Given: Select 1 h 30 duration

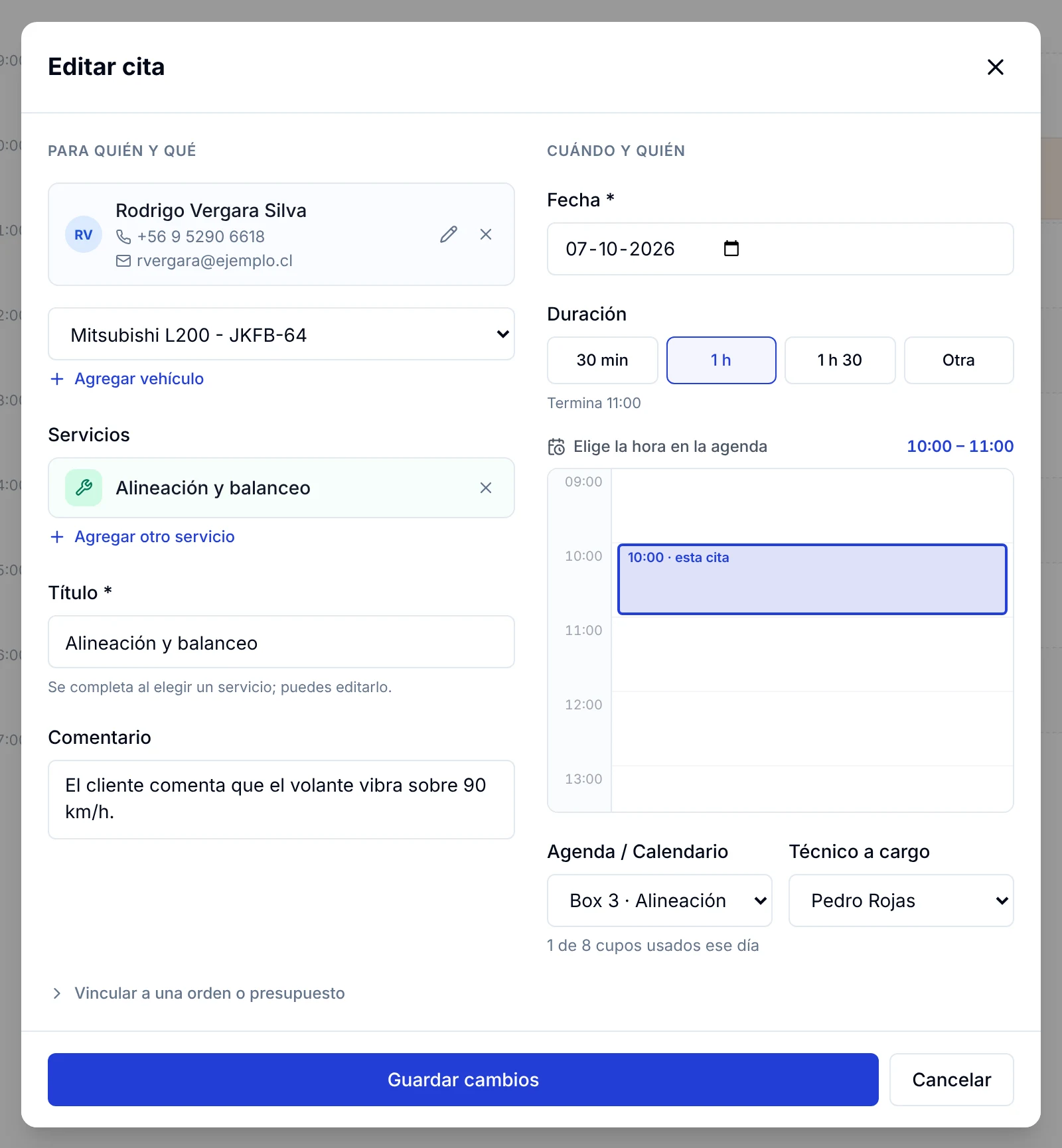Looking at the screenshot, I should tap(840, 360).
